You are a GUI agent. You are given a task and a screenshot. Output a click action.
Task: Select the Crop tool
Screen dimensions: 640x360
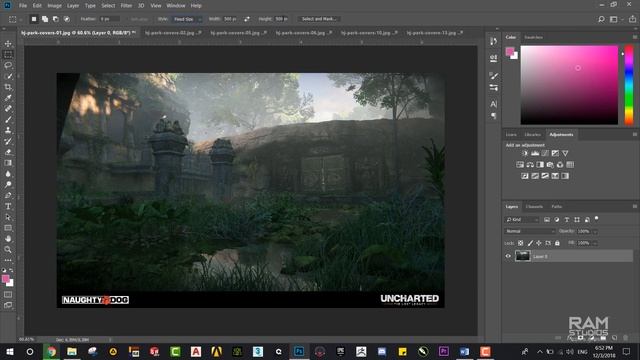tap(8, 87)
